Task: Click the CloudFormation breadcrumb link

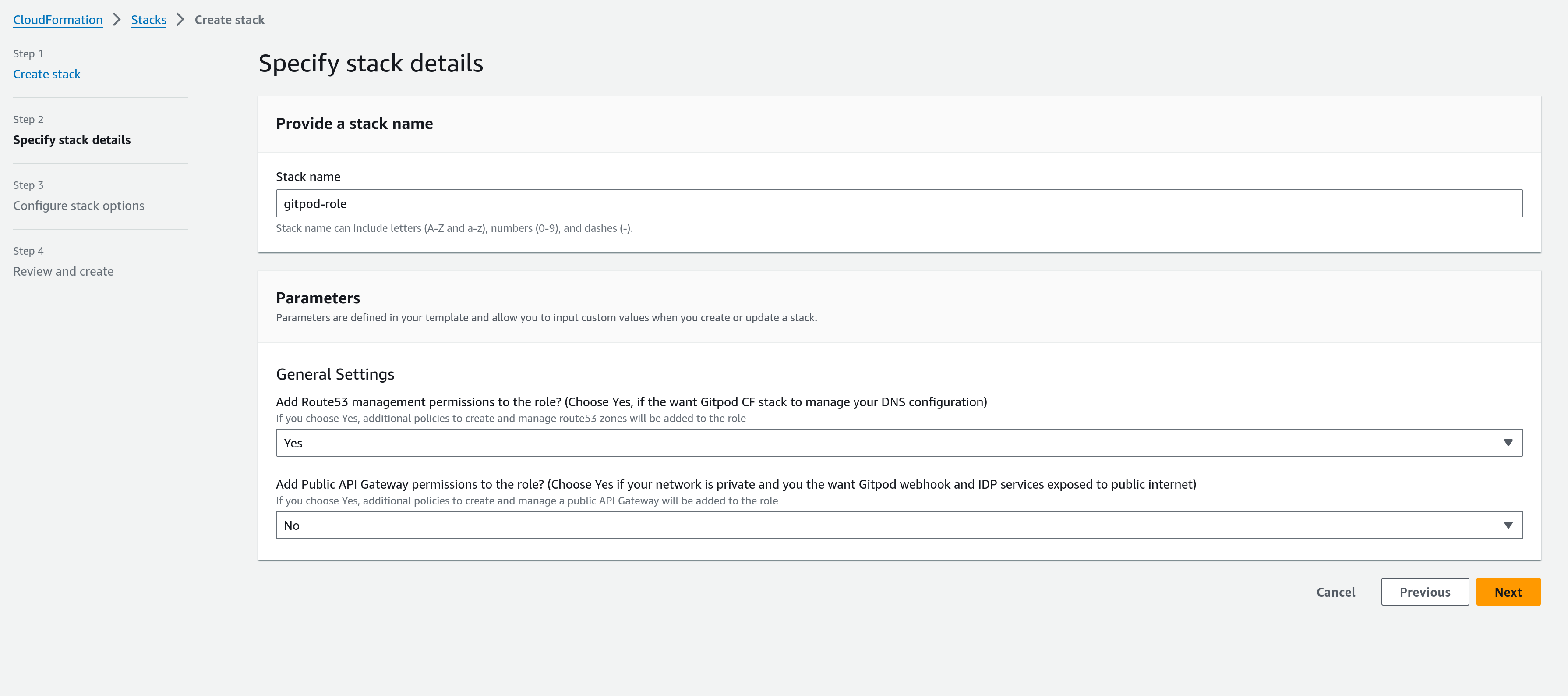Action: tap(58, 19)
